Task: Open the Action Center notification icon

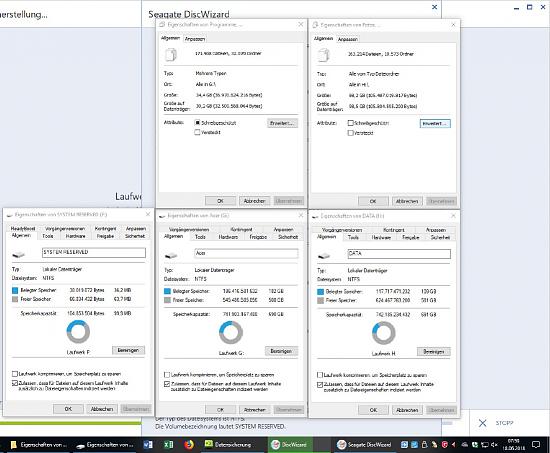Action: [x=536, y=445]
